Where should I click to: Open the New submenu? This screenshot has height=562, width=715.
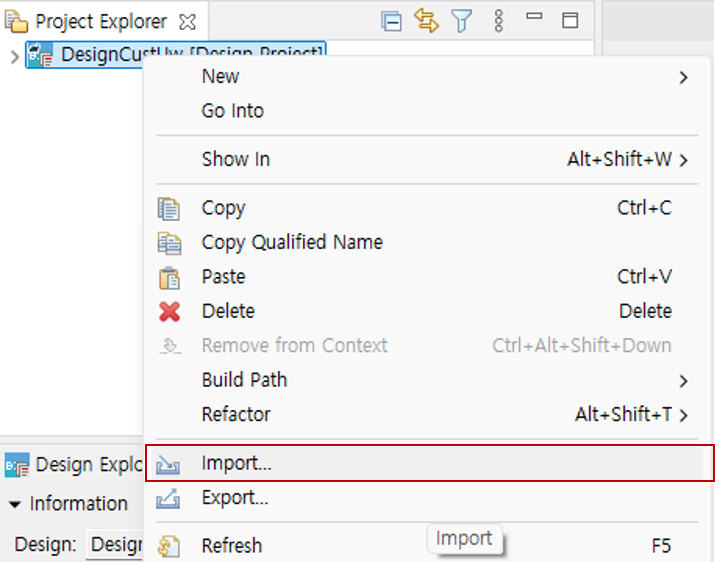[220, 76]
